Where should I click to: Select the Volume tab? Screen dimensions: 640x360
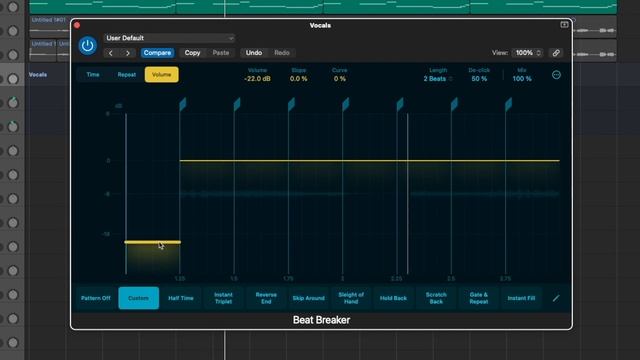pyautogui.click(x=162, y=75)
